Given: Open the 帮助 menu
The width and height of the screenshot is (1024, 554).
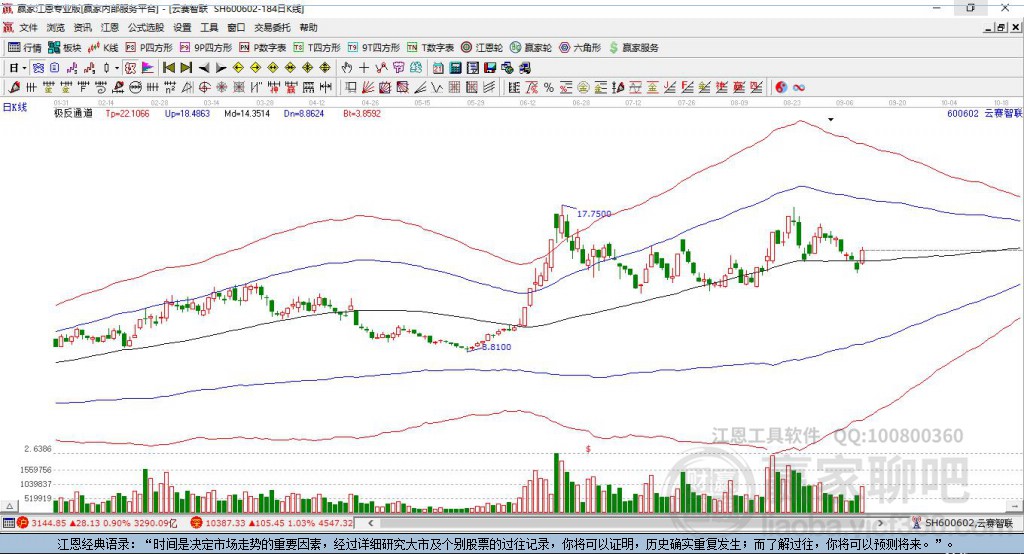Looking at the screenshot, I should [308, 27].
